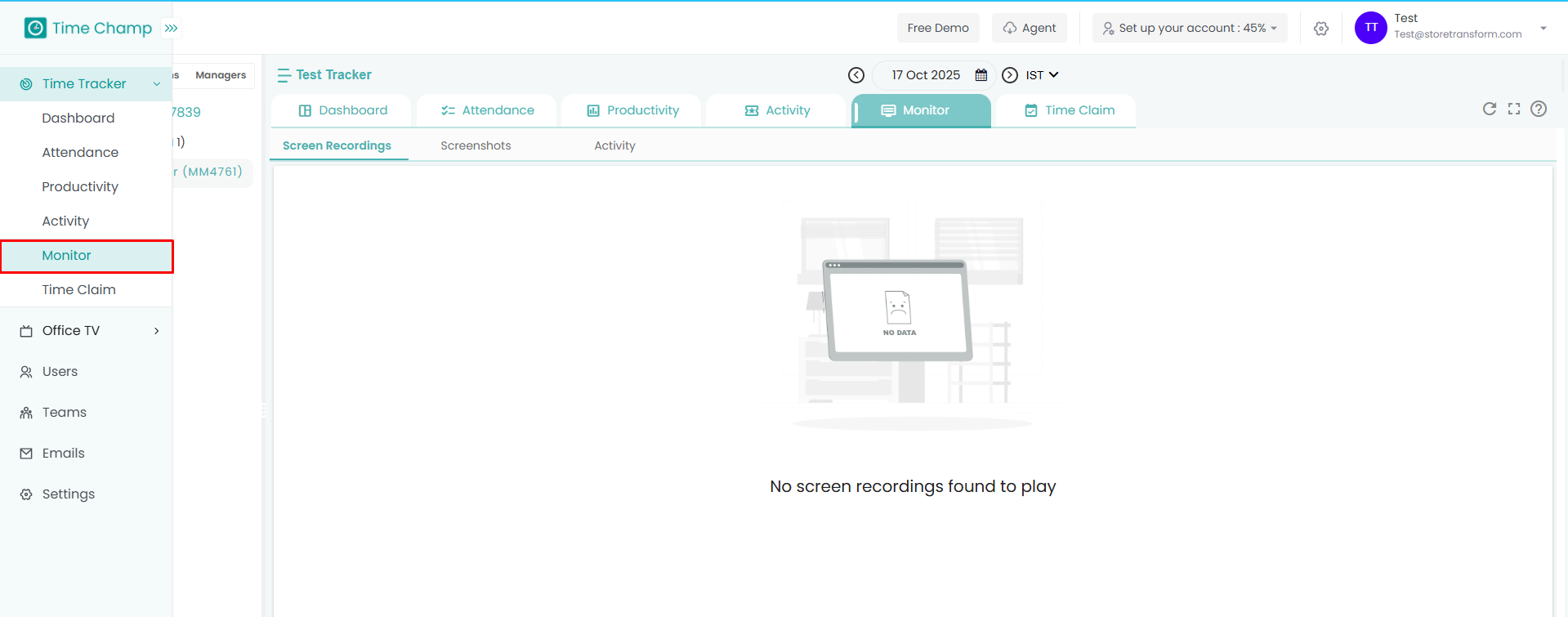
Task: Click the Agent download button
Action: [x=1030, y=28]
